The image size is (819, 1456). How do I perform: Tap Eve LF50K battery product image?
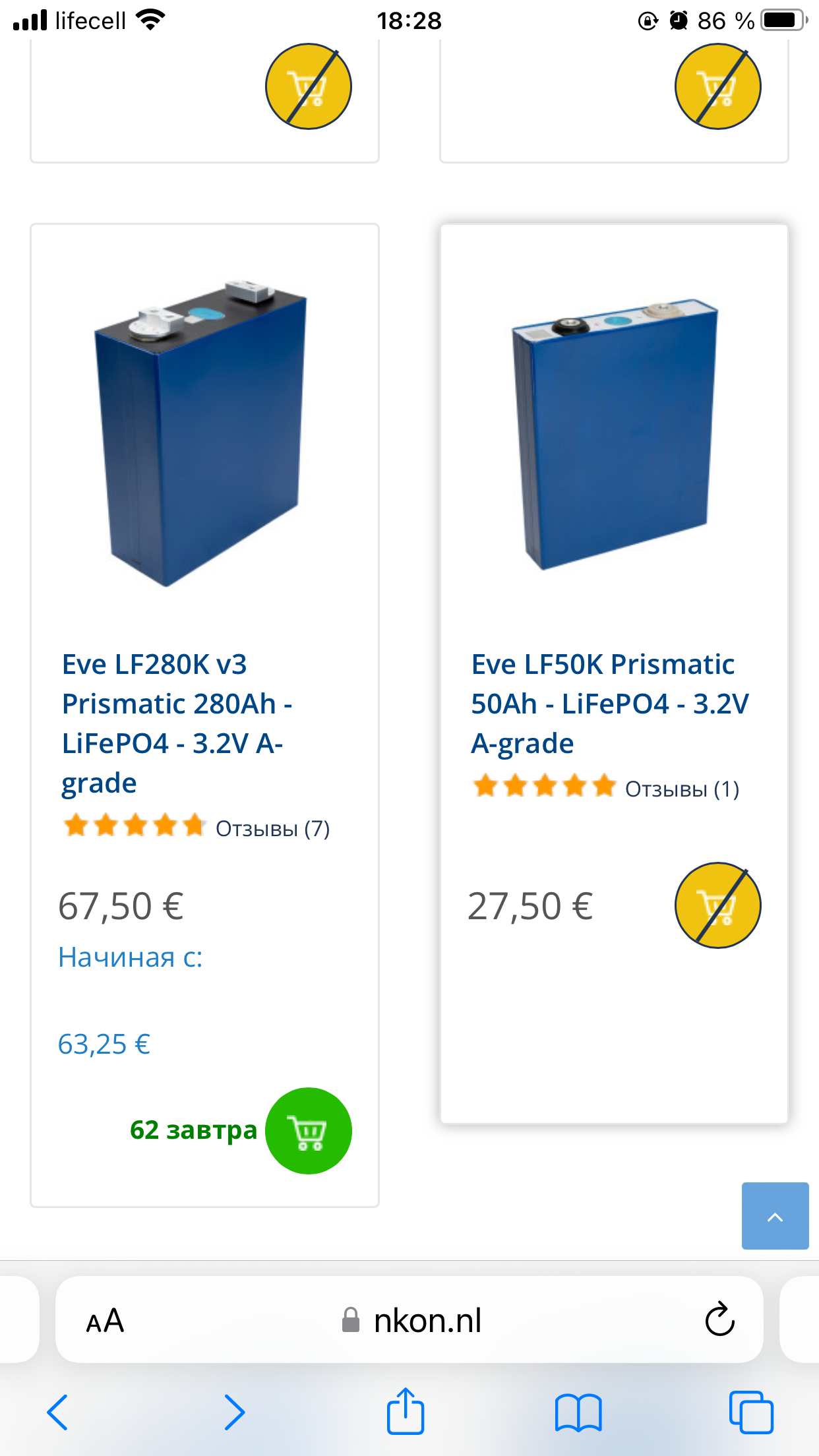(615, 433)
